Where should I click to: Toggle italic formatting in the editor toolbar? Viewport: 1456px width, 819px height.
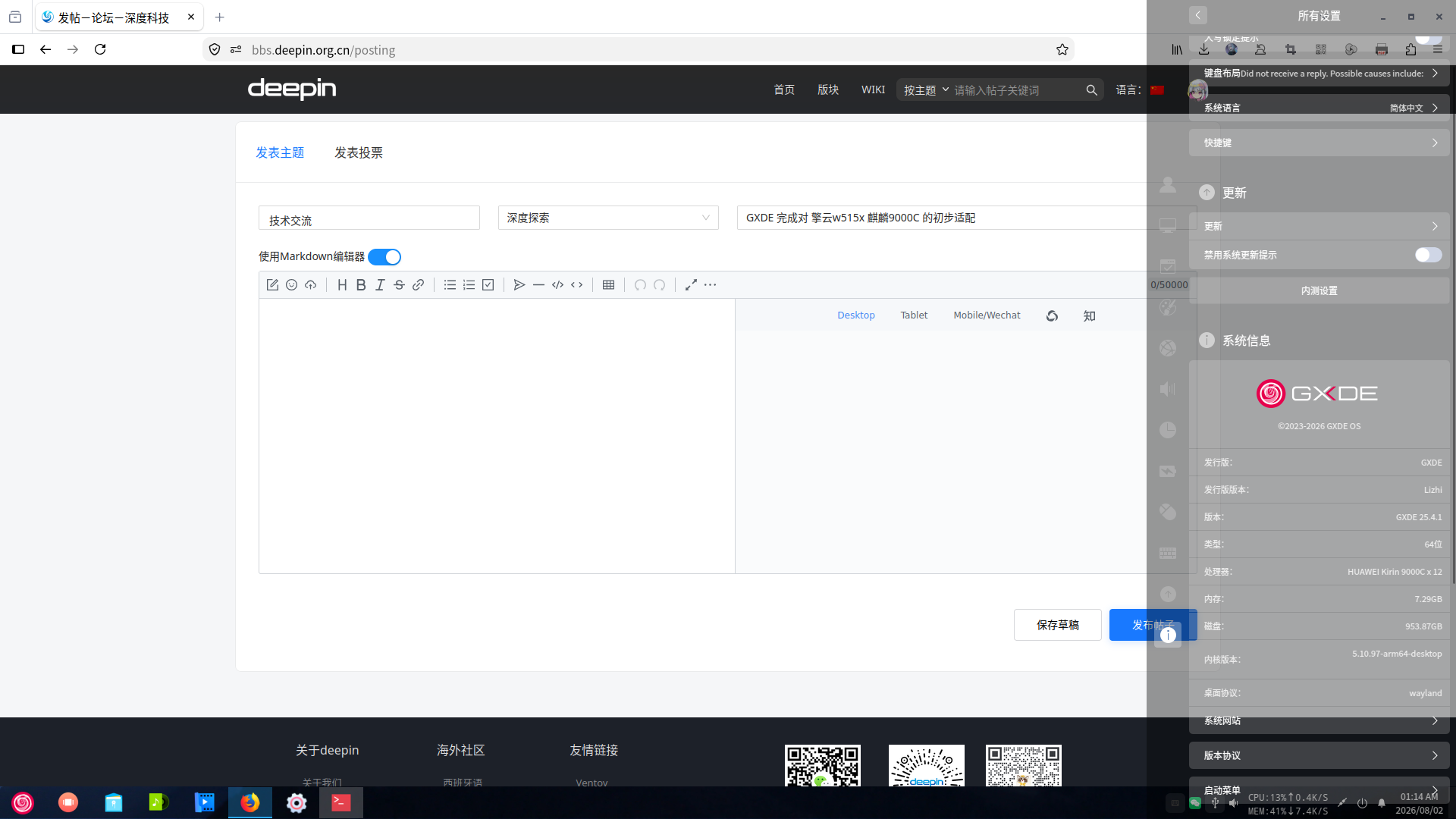[x=380, y=285]
